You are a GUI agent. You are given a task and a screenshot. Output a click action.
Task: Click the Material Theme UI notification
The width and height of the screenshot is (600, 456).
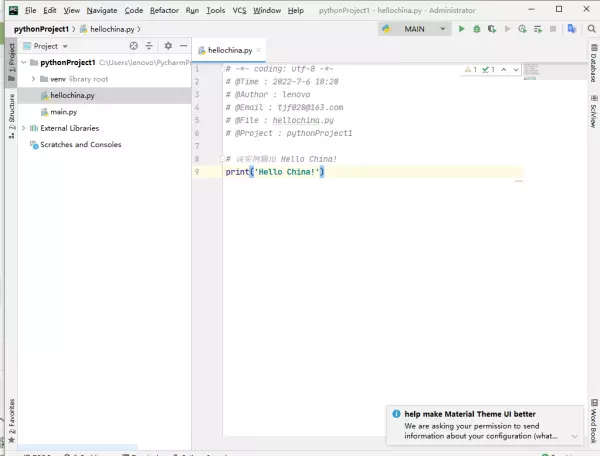(x=485, y=425)
